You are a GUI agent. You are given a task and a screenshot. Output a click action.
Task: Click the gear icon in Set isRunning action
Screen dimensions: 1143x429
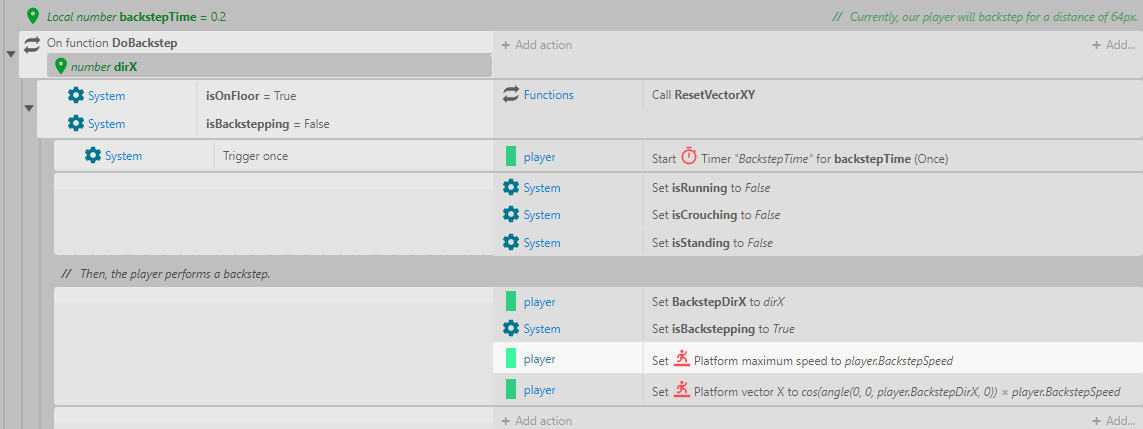tap(511, 187)
